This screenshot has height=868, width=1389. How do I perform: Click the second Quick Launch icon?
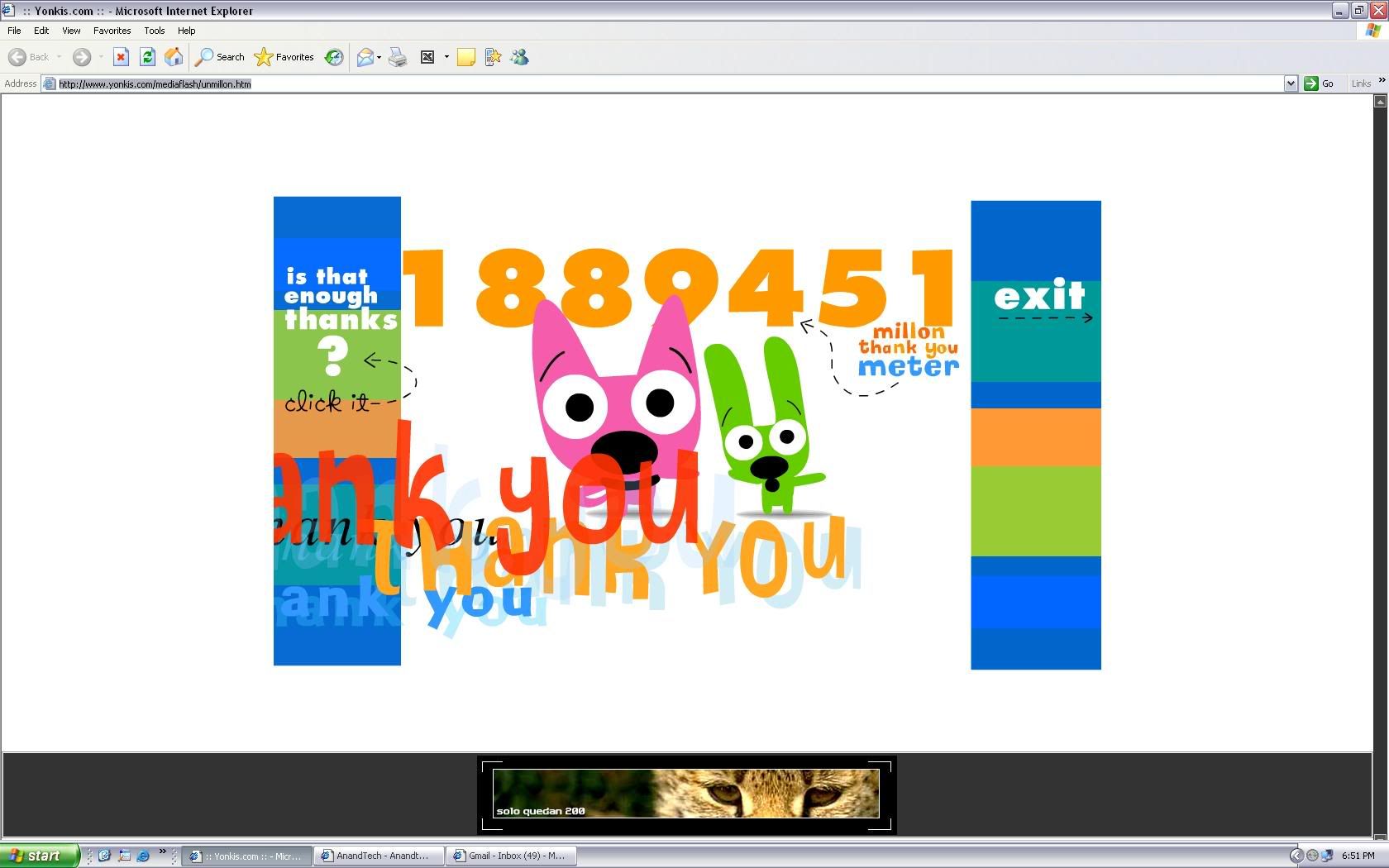click(x=124, y=856)
